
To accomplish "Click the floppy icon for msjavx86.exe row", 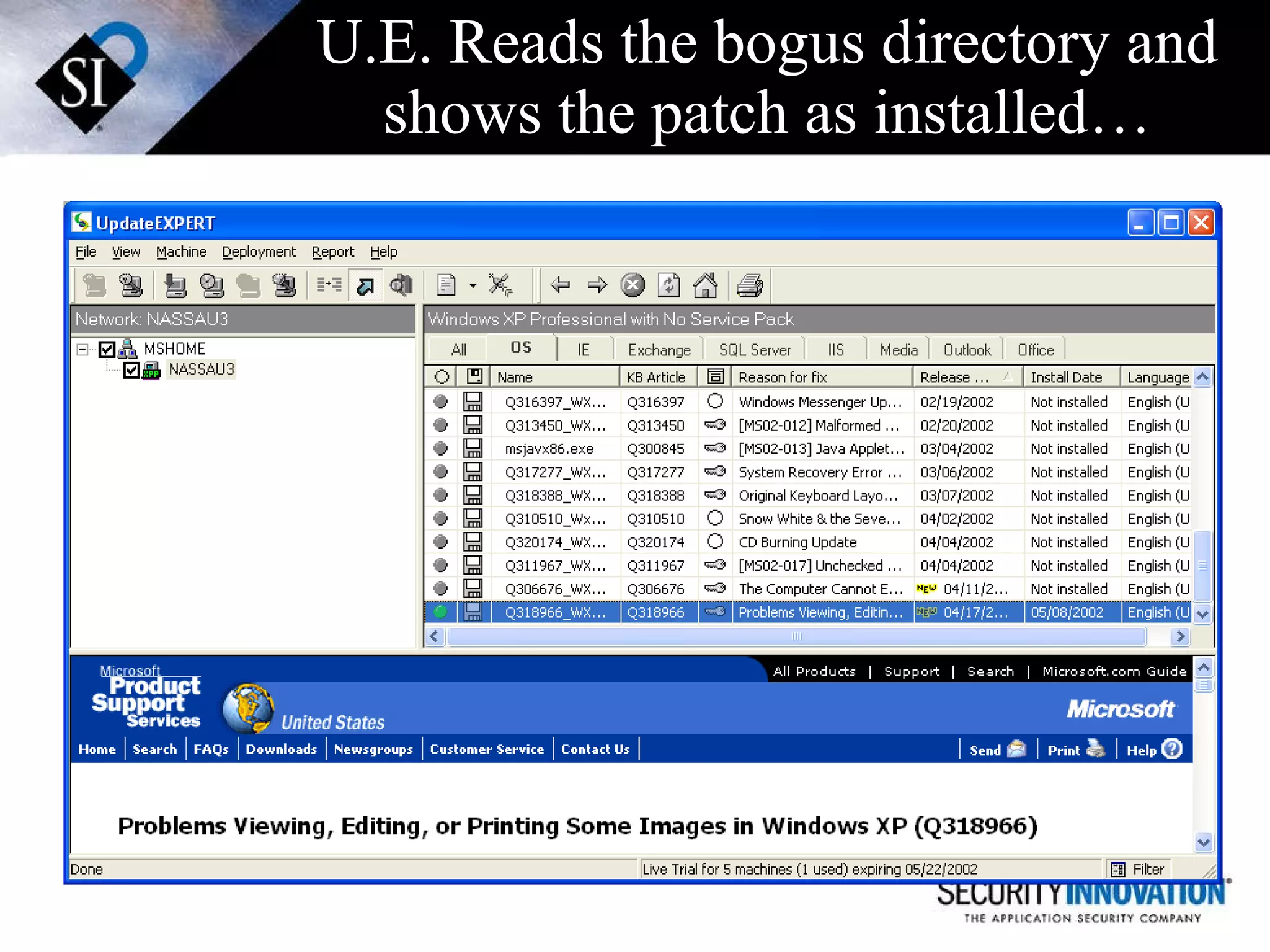I will [473, 448].
